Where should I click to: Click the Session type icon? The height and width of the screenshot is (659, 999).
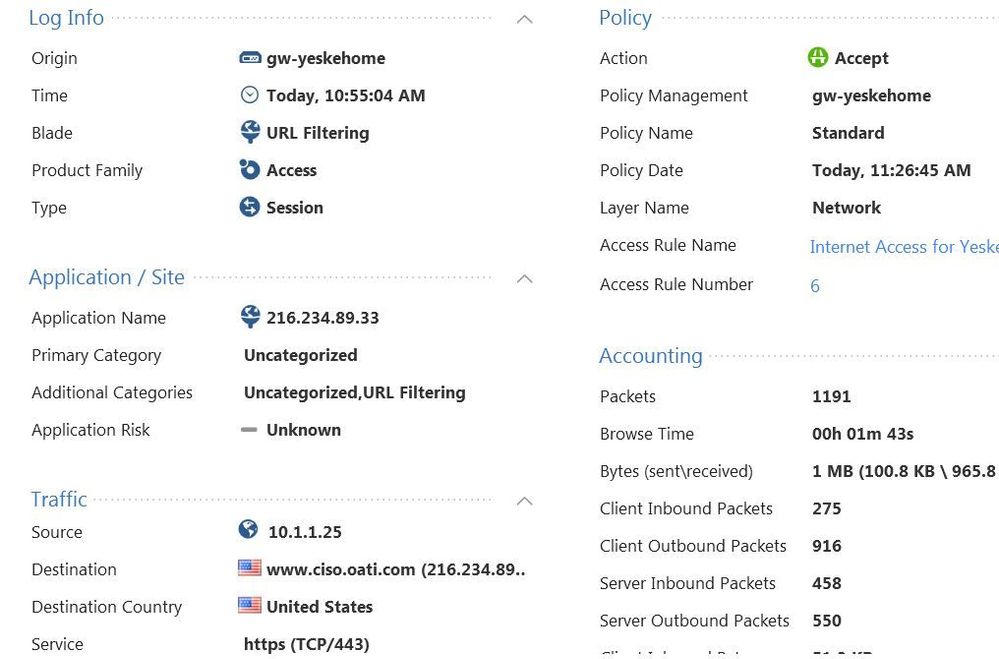(250, 207)
